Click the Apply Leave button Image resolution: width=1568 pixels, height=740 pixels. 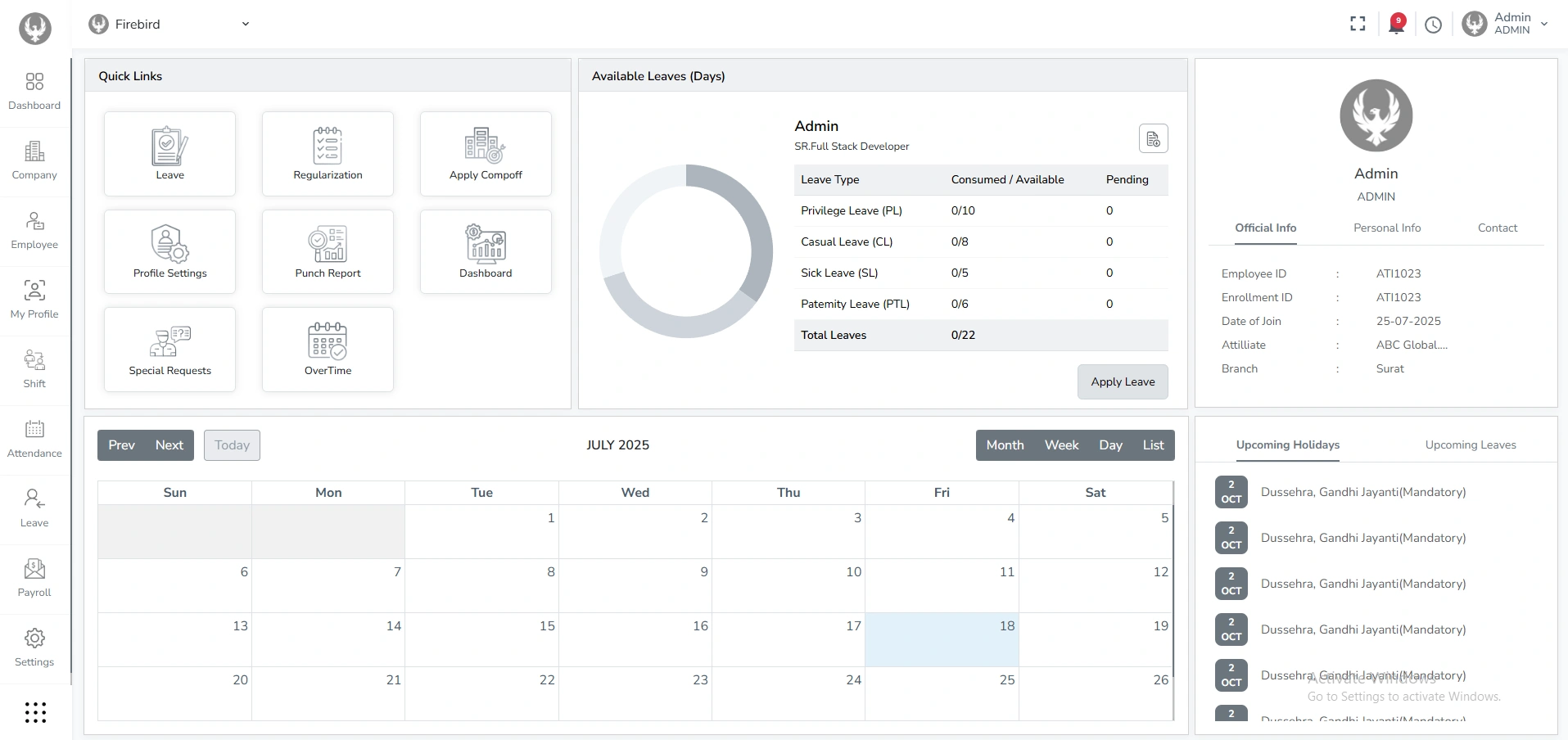(1123, 382)
